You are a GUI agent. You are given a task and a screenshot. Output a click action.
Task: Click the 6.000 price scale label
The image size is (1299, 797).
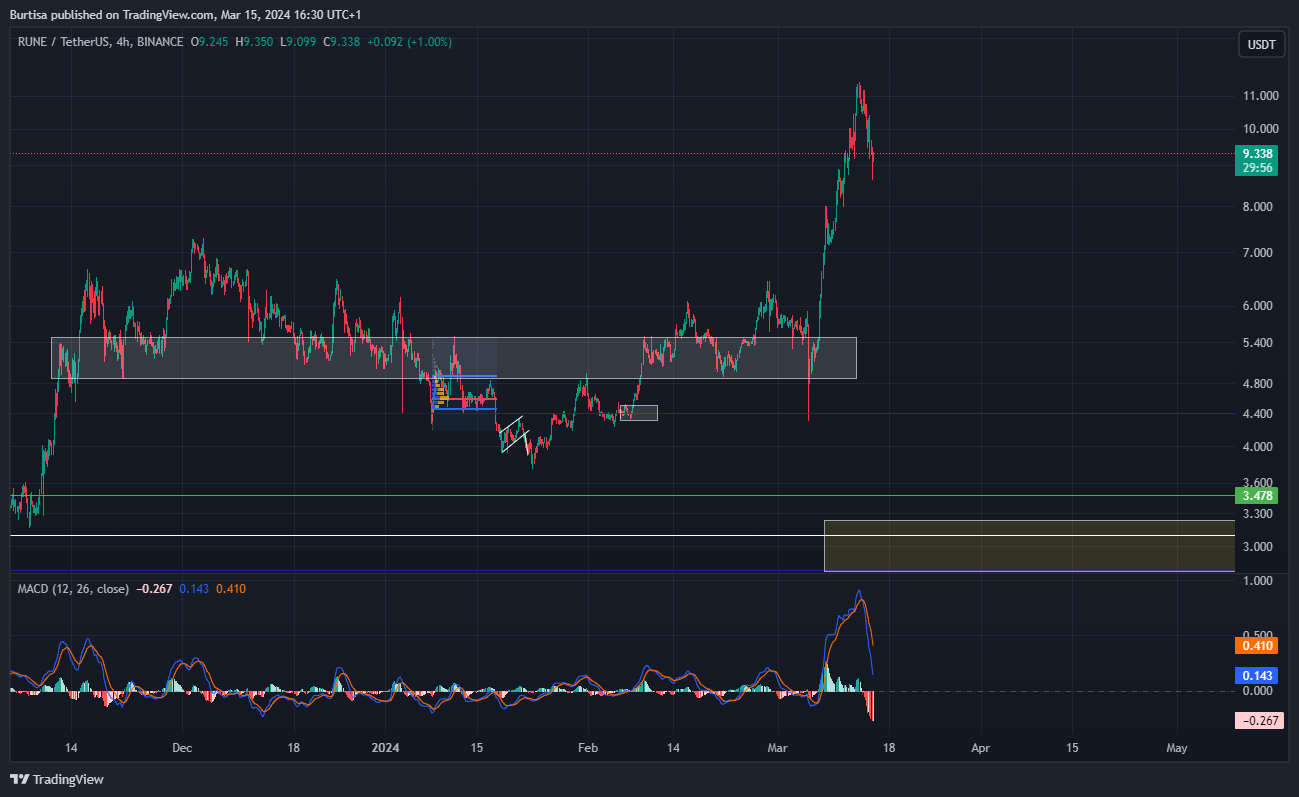[x=1260, y=306]
